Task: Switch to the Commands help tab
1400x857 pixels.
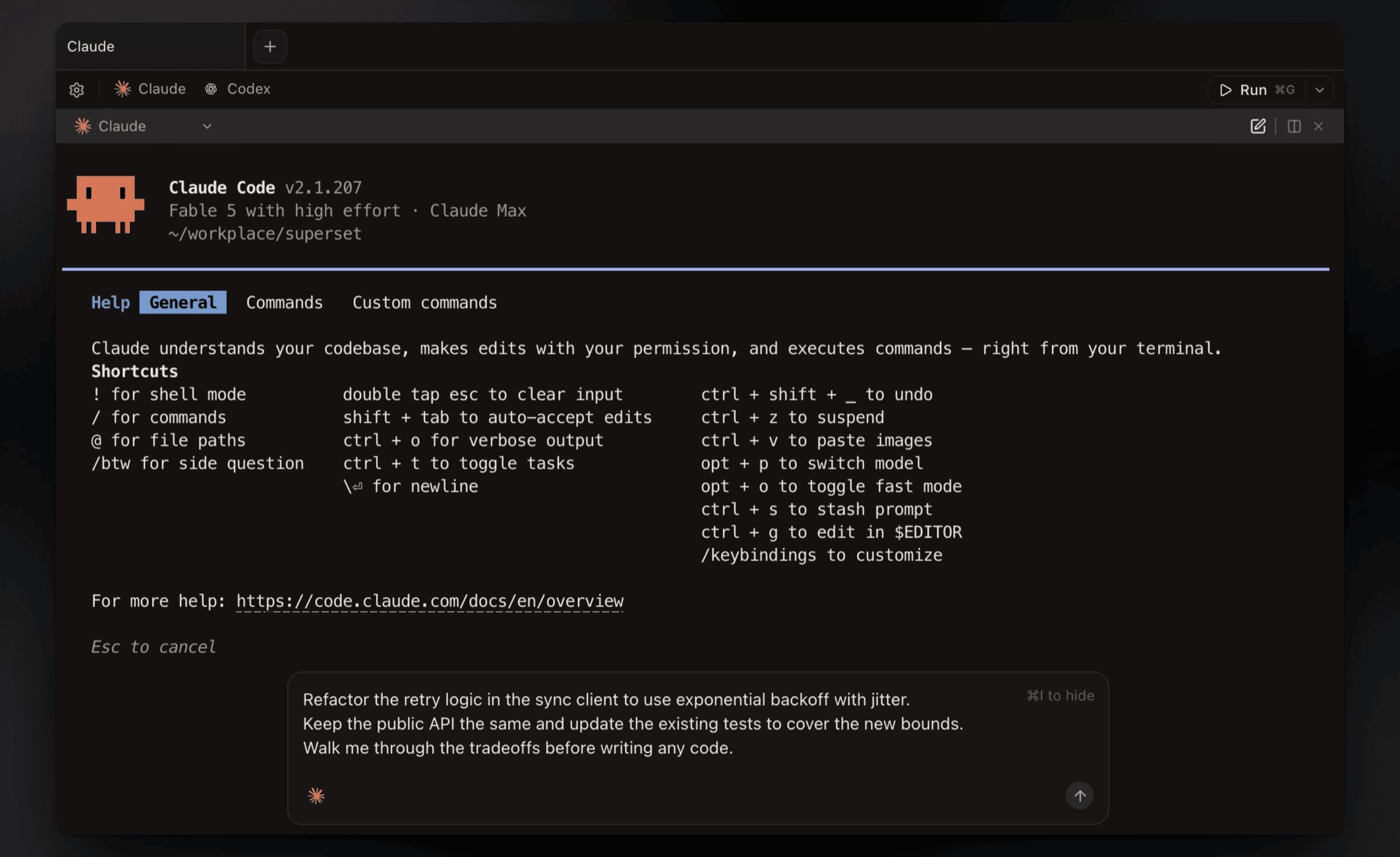Action: 284,302
